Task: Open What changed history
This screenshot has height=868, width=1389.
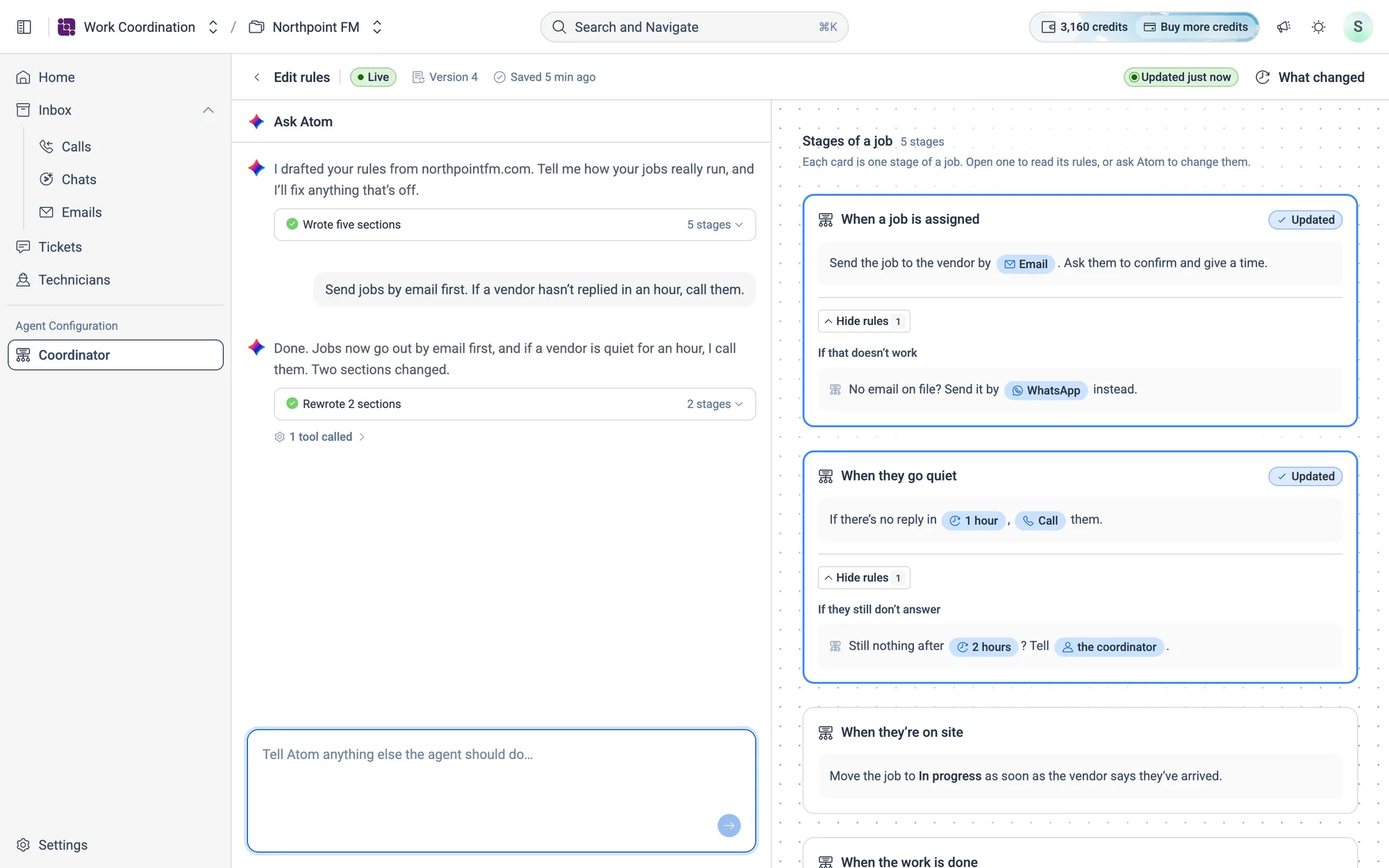Action: click(1311, 77)
